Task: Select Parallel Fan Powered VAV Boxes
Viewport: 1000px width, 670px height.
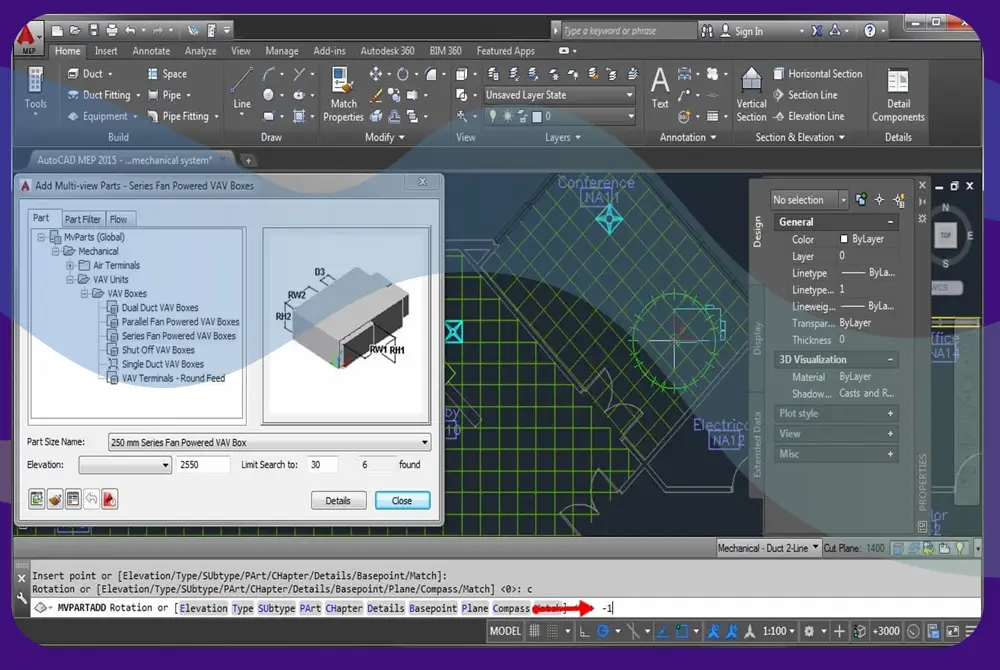Action: tap(180, 322)
